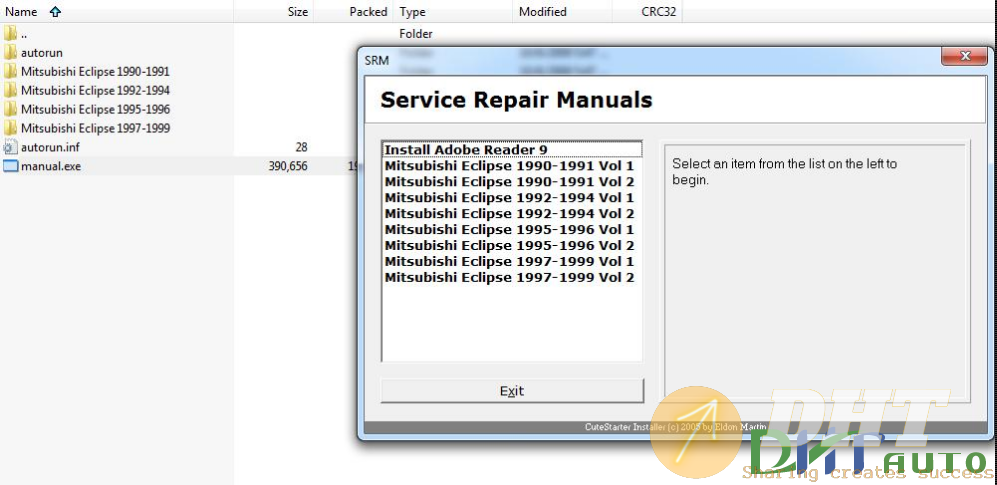The height and width of the screenshot is (485, 997).
Task: Click the Exit button in SRM
Action: click(512, 391)
